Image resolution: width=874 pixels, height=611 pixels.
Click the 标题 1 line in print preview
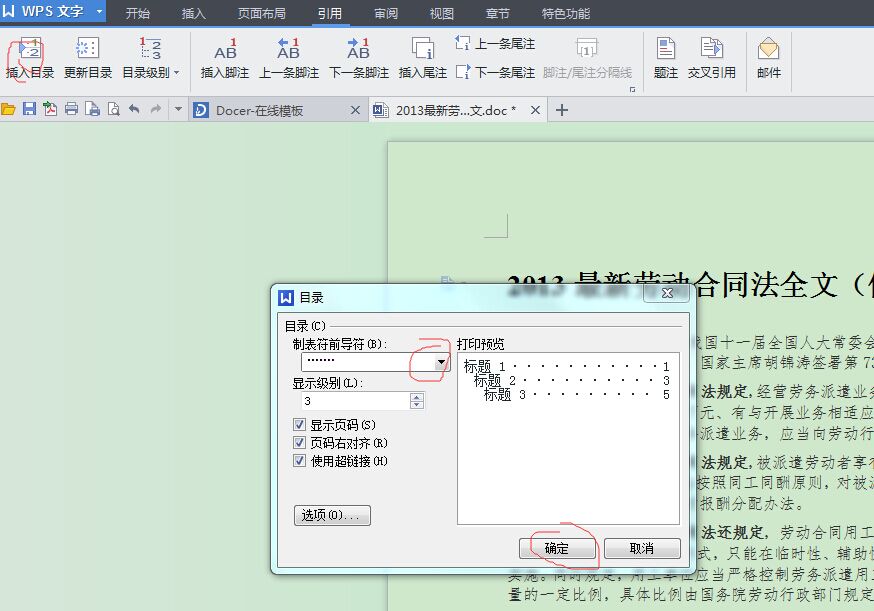click(x=566, y=366)
